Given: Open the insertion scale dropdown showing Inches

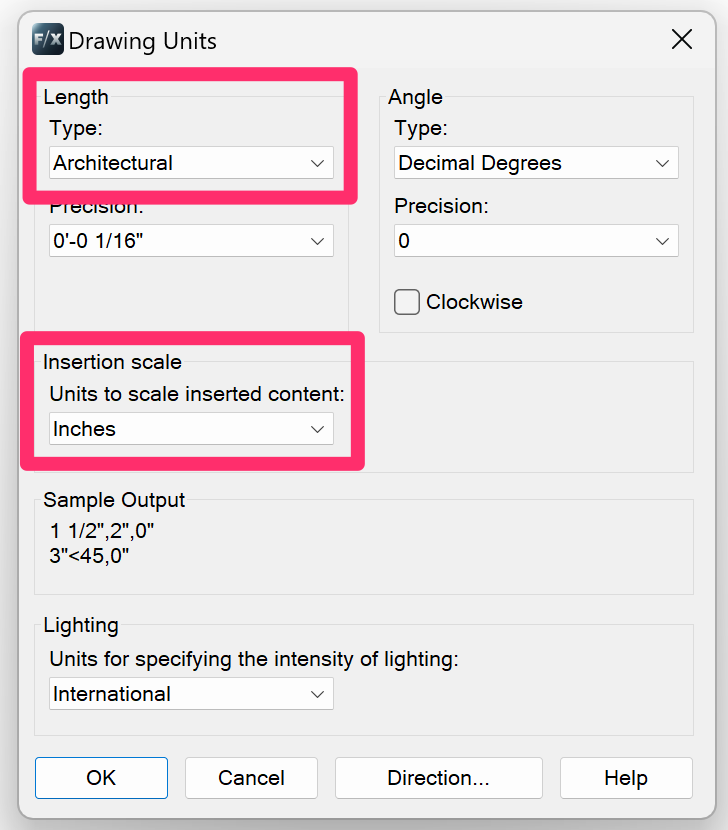Looking at the screenshot, I should click(191, 429).
